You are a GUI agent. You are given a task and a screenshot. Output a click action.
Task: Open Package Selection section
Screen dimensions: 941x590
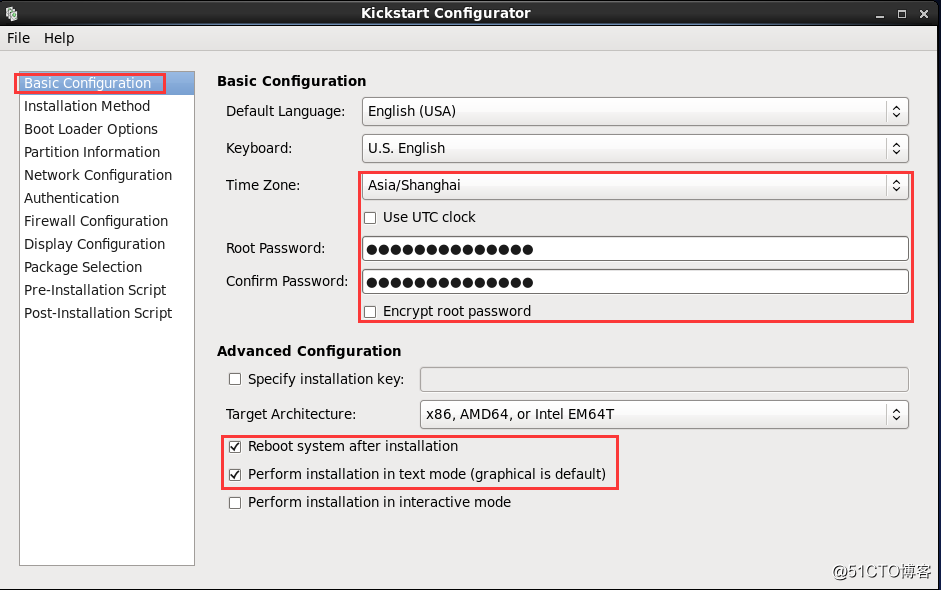pyautogui.click(x=107, y=267)
